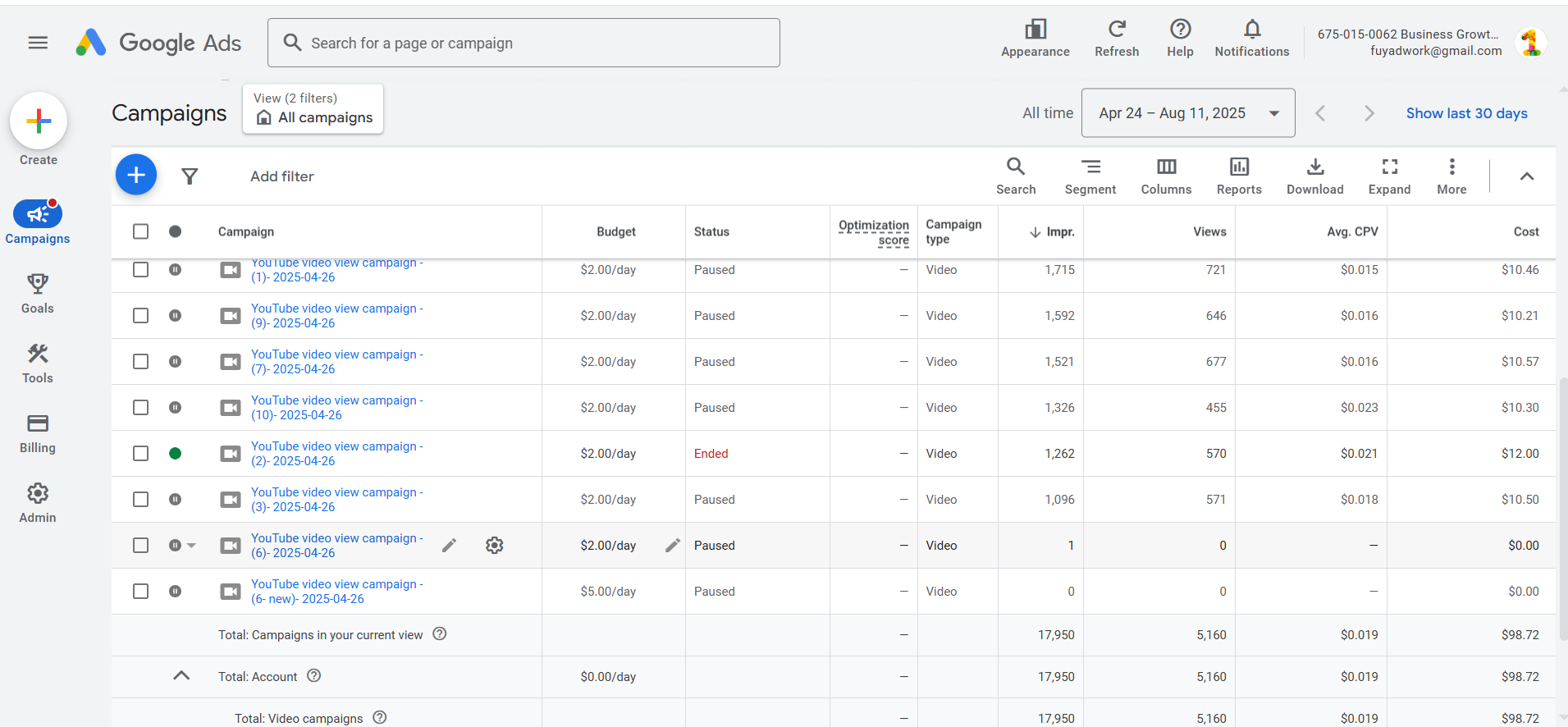The height and width of the screenshot is (727, 1568).
Task: Go to Billing in sidebar
Action: click(38, 433)
